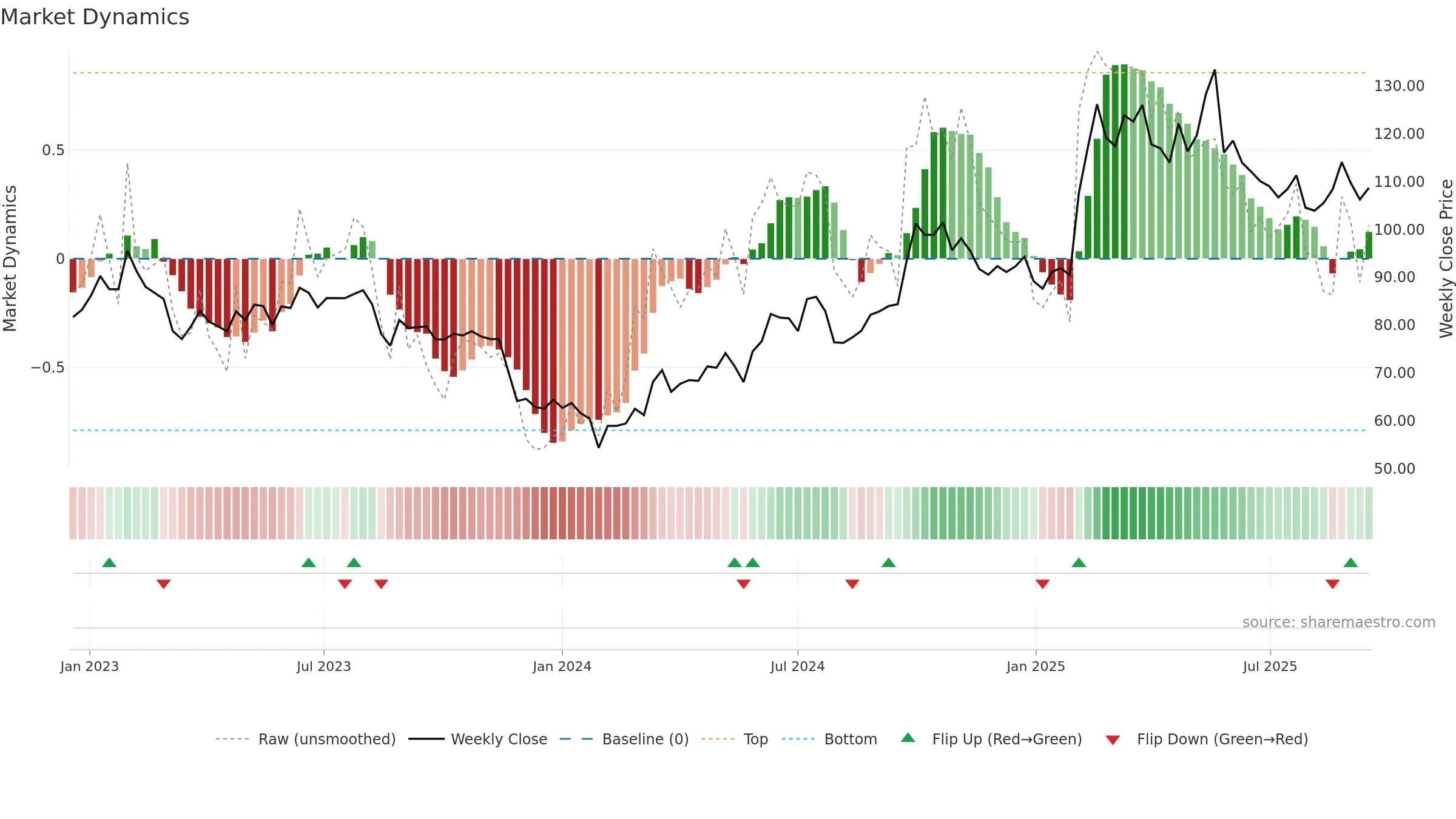Viewport: 1456px width, 819px height.
Task: Open the source: sharemaestro.com text
Action: (x=1339, y=622)
